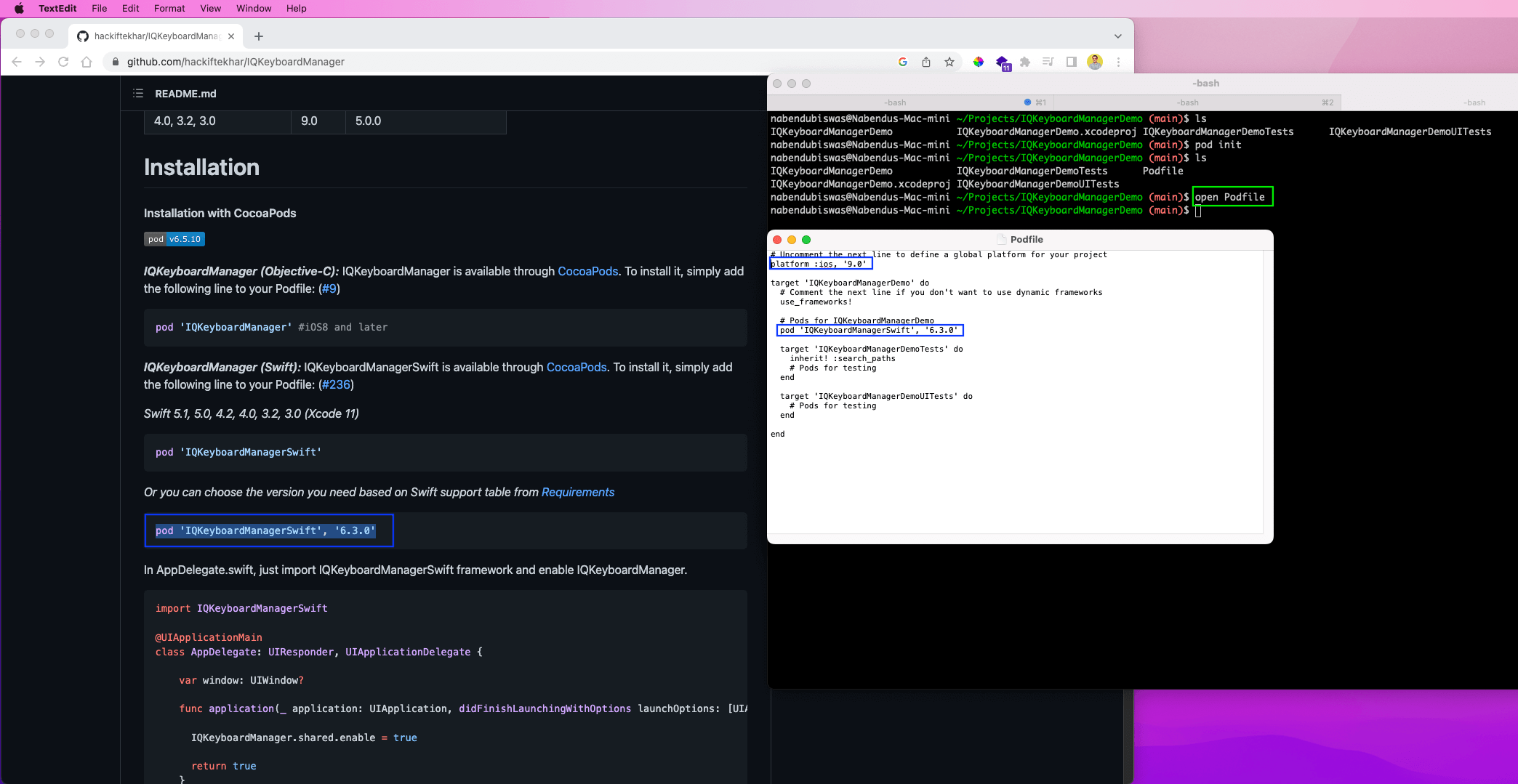Open a new browser tab
The width and height of the screenshot is (1518, 784).
259,36
